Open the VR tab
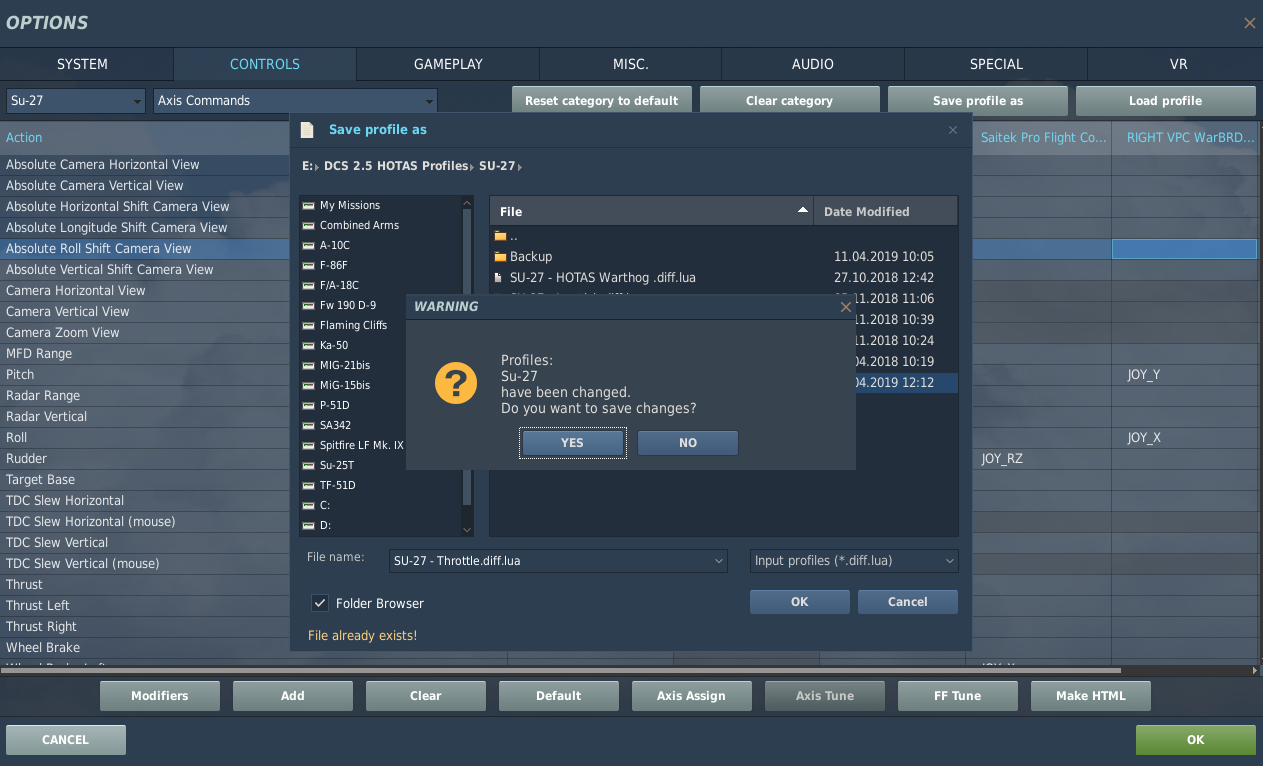This screenshot has height=766, width=1263. 1178,64
